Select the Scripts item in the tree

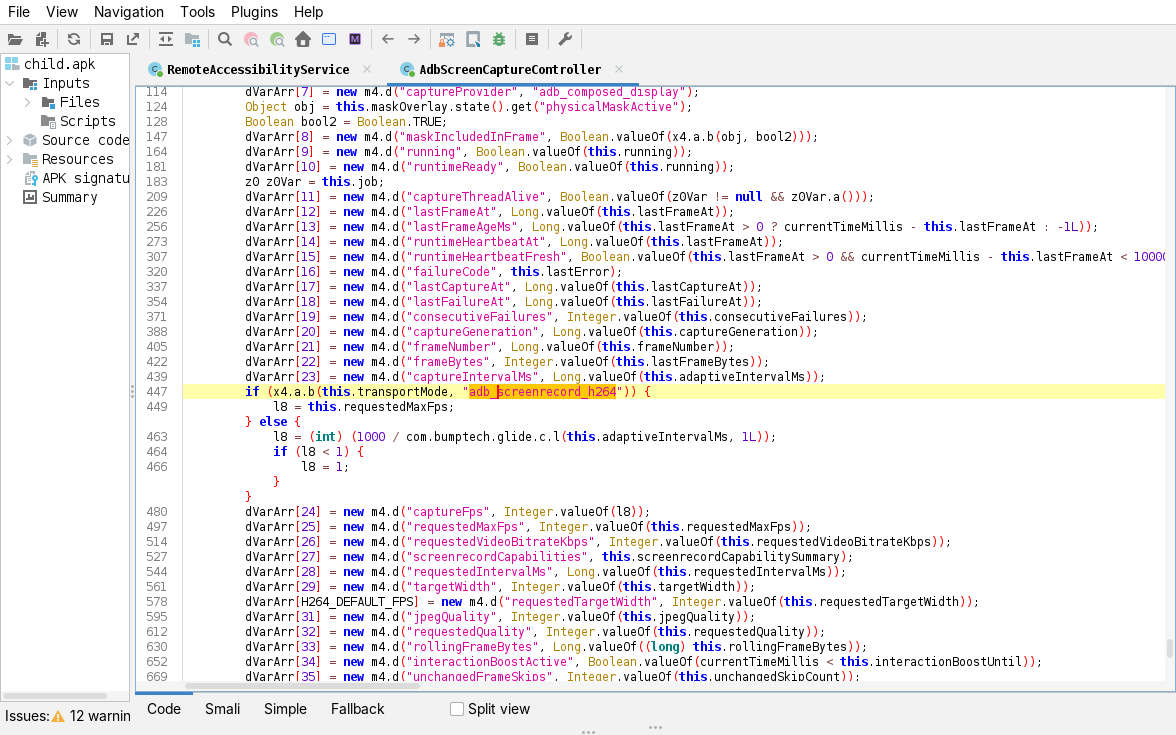87,122
